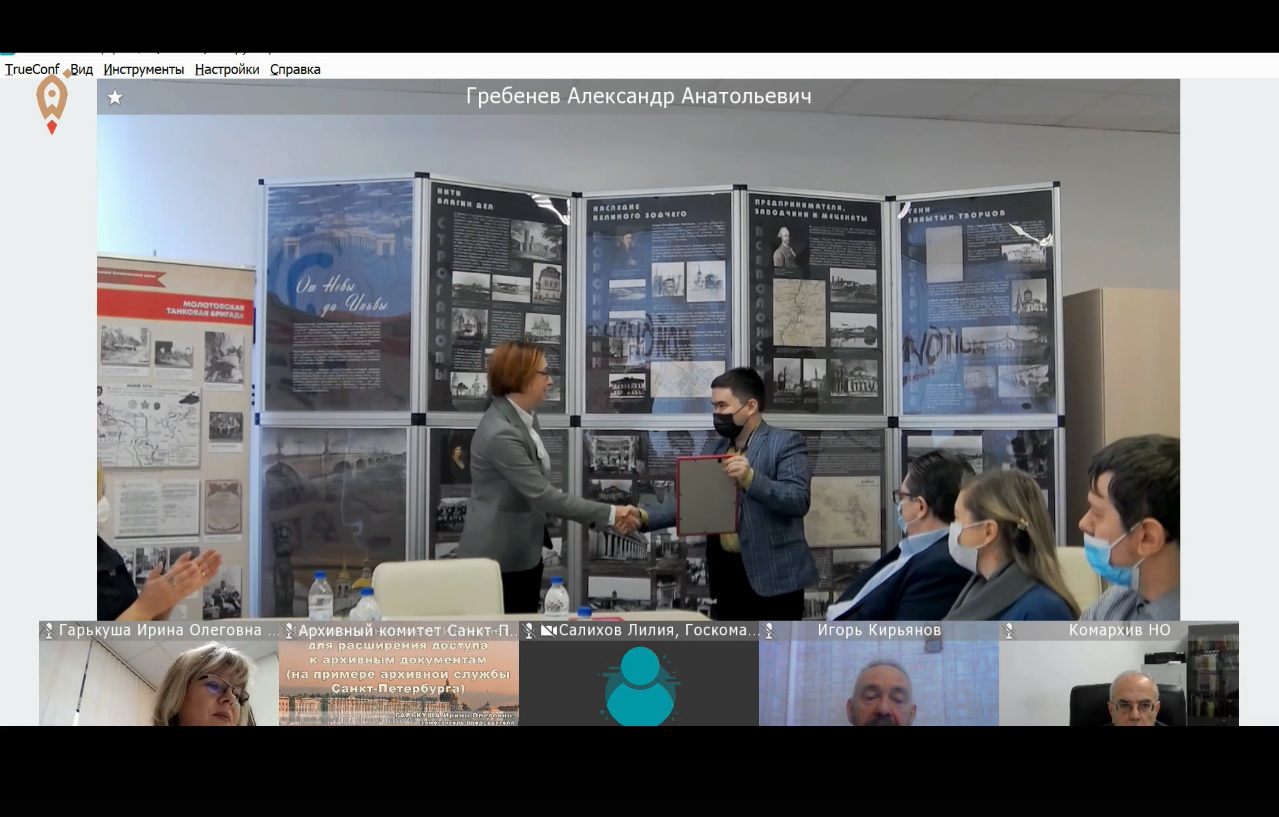Click the camera-off icon beside Салихов Лилия
This screenshot has width=1279, height=817.
coord(548,631)
